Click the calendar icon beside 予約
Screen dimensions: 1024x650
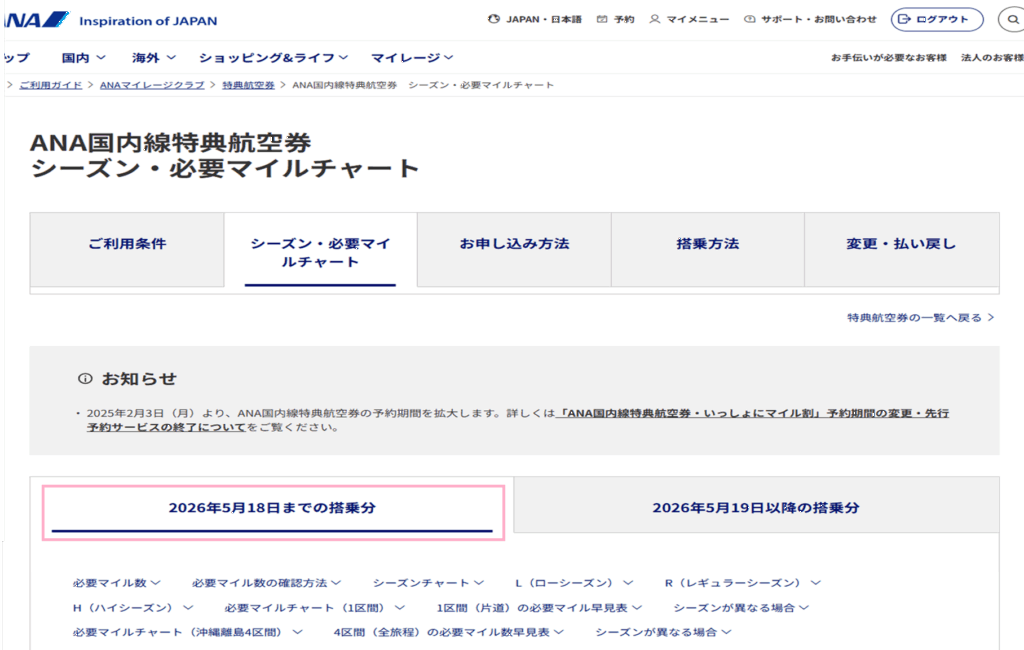pos(602,20)
